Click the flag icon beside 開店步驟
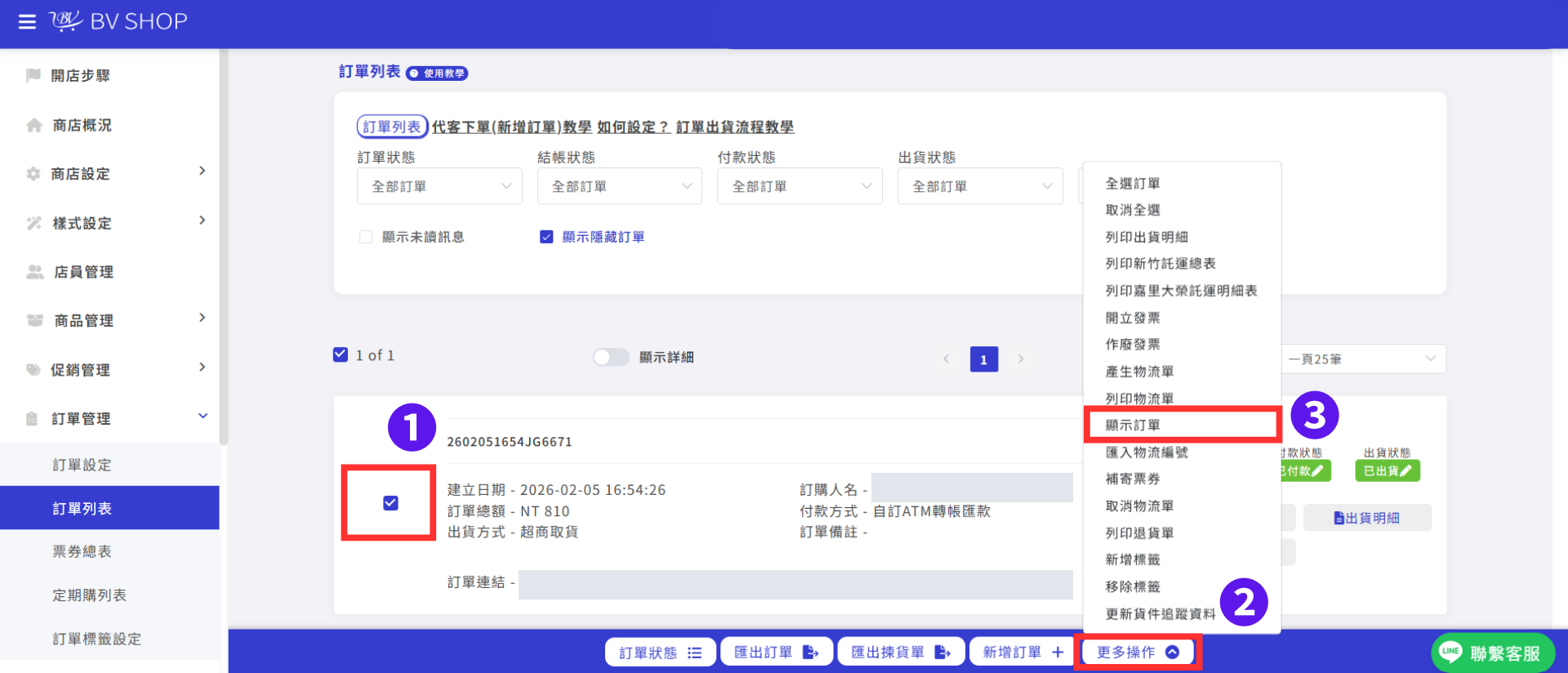This screenshot has width=1568, height=673. pos(33,75)
